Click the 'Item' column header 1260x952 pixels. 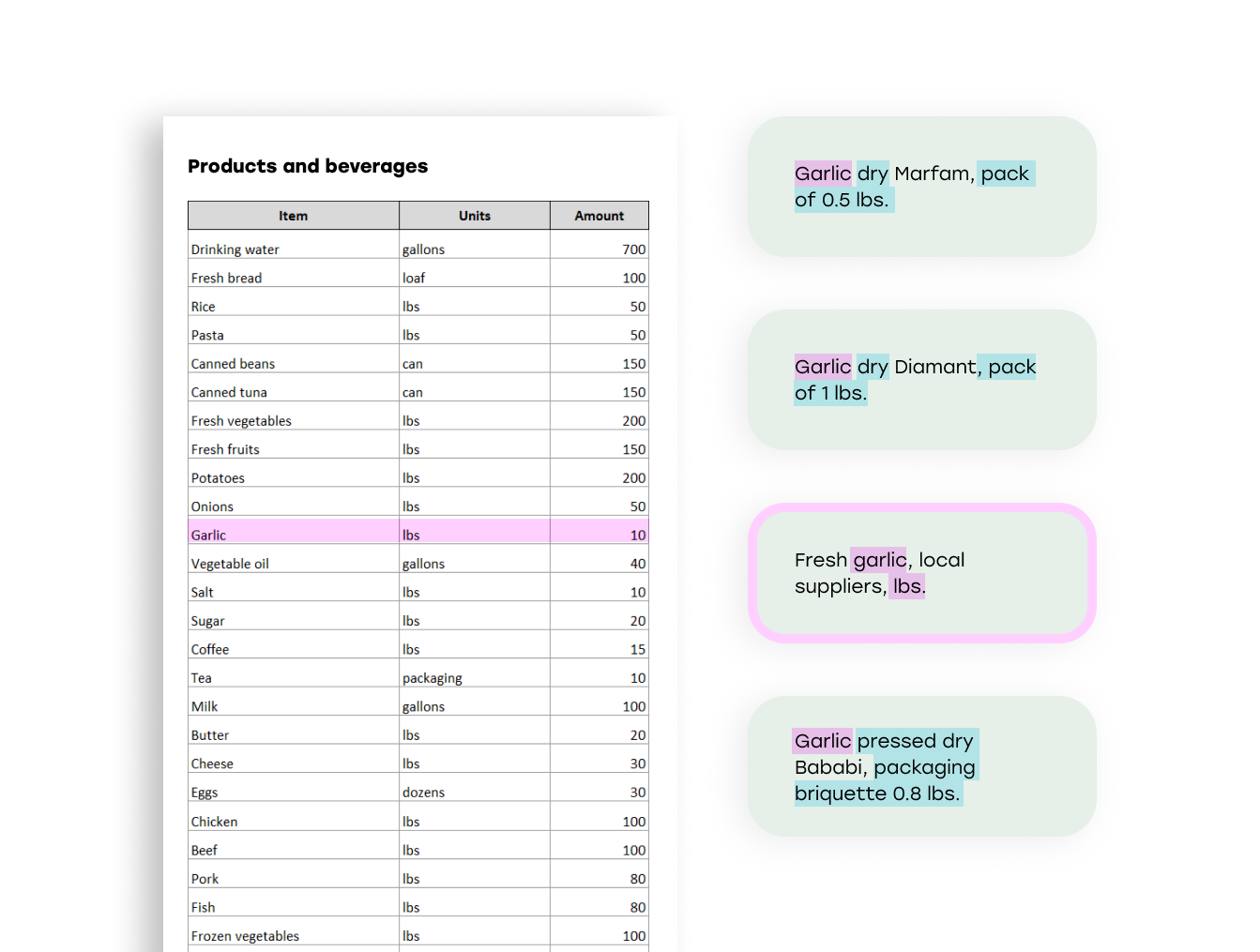pyautogui.click(x=294, y=216)
